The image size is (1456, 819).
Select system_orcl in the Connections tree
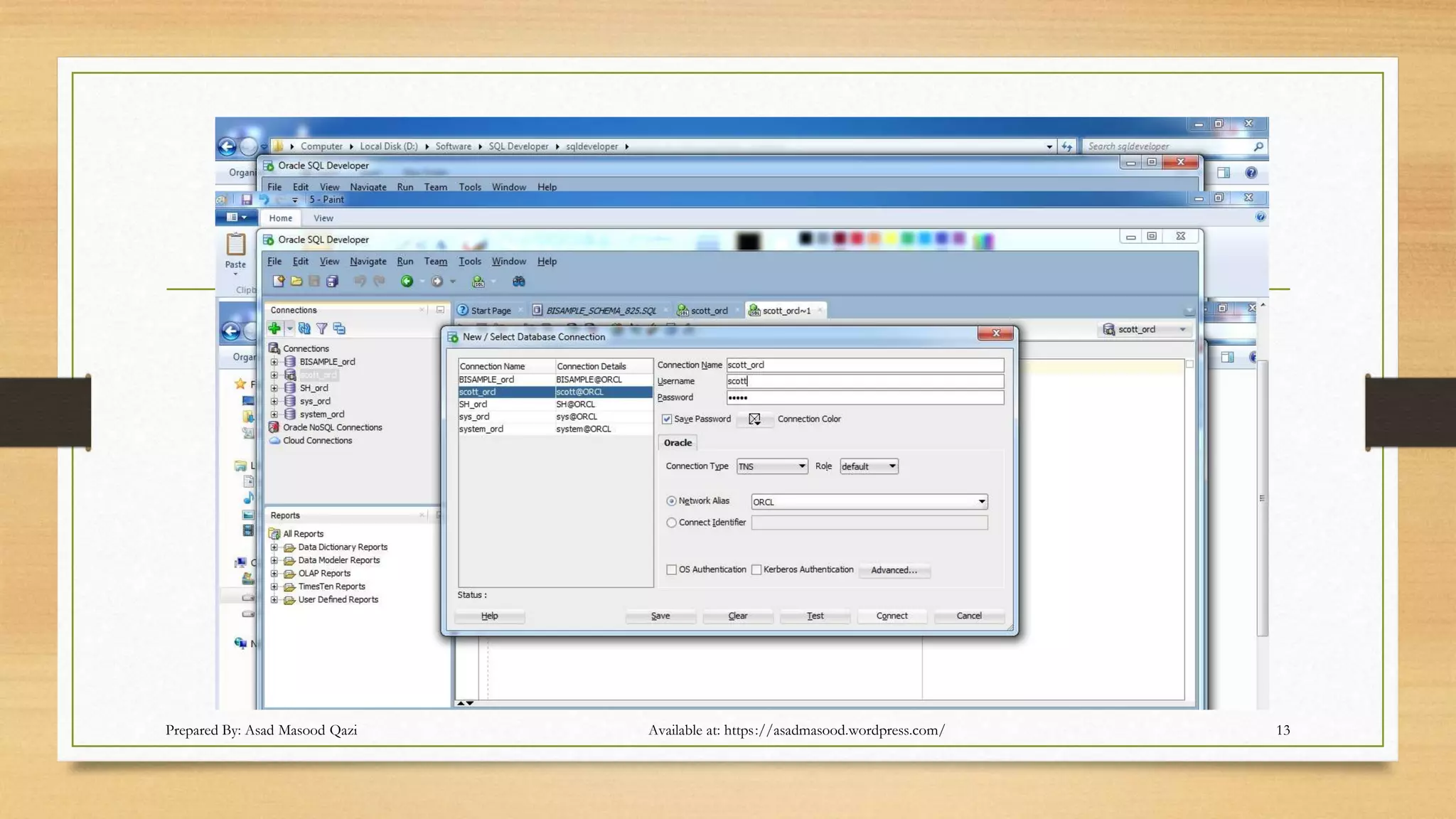pos(321,414)
